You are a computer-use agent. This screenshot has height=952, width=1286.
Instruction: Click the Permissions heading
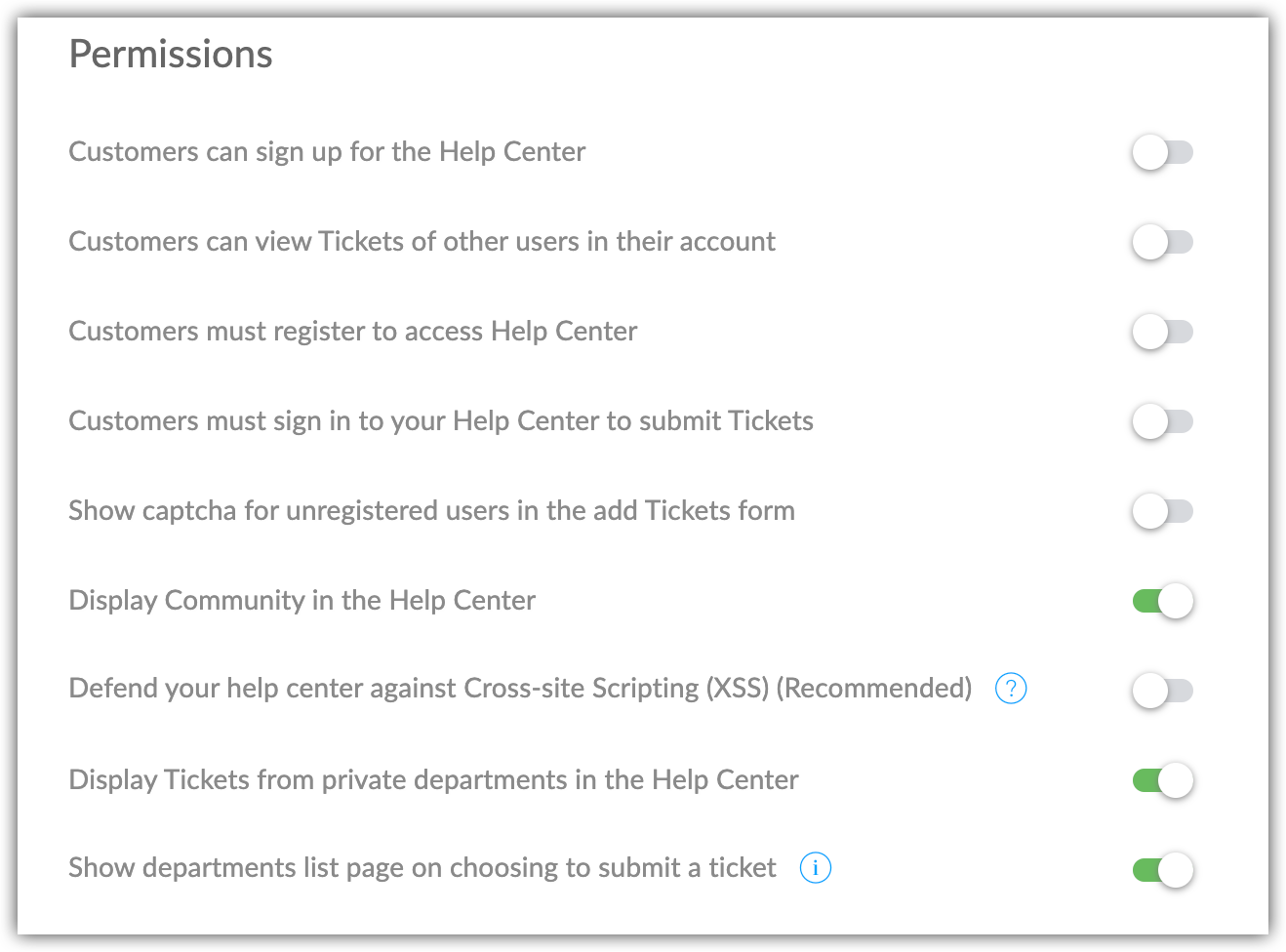click(x=171, y=55)
